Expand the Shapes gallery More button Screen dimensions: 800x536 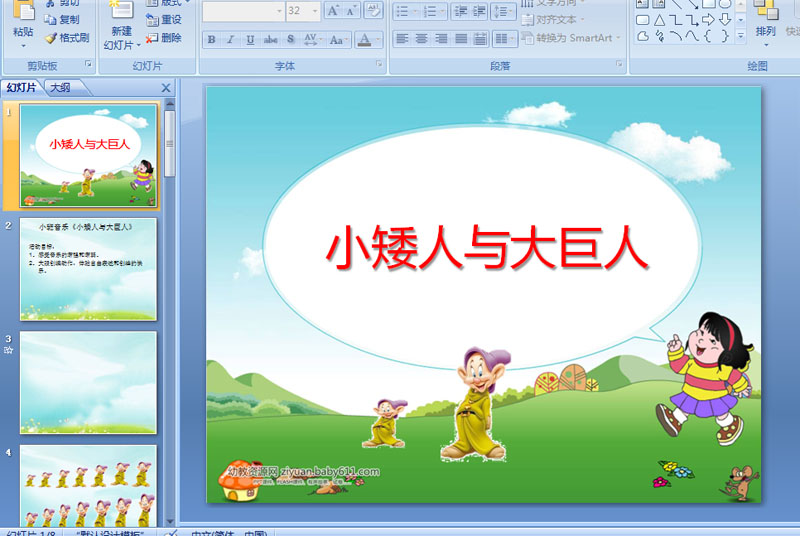(741, 36)
